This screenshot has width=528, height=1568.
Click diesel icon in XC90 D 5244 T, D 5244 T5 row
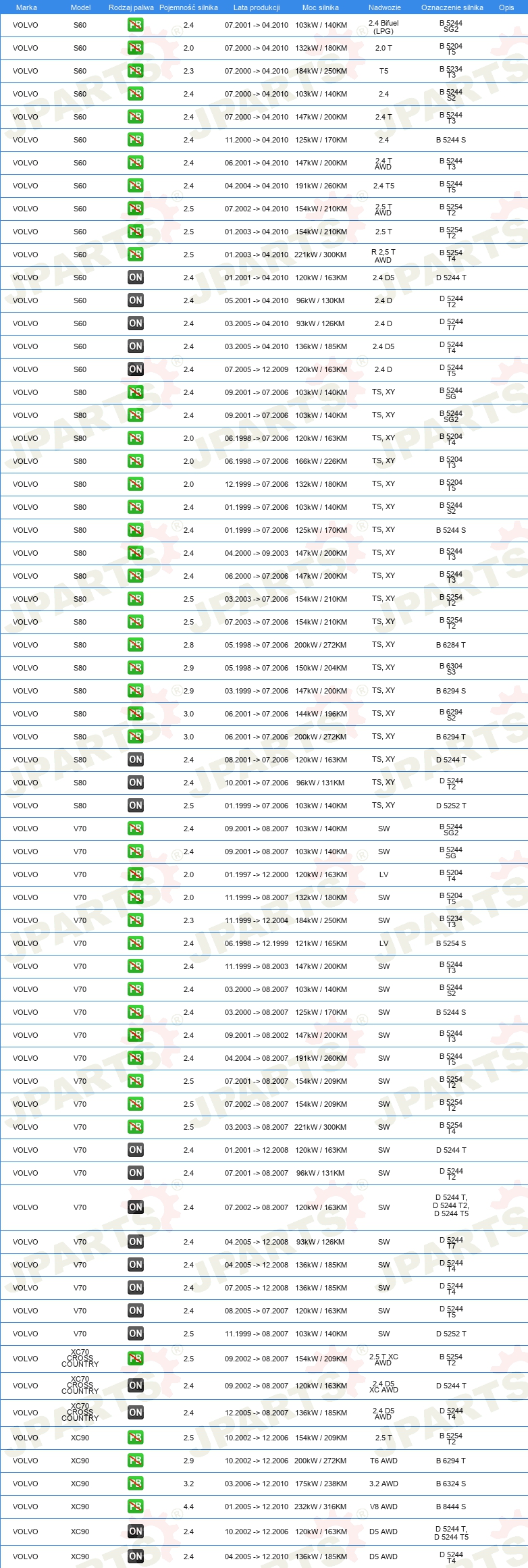click(x=136, y=1532)
